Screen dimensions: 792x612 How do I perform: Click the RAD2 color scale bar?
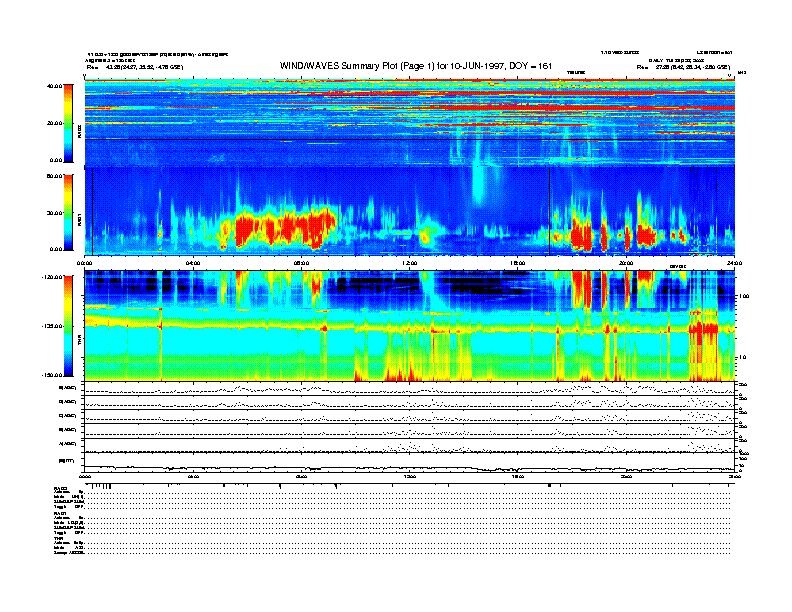click(68, 123)
